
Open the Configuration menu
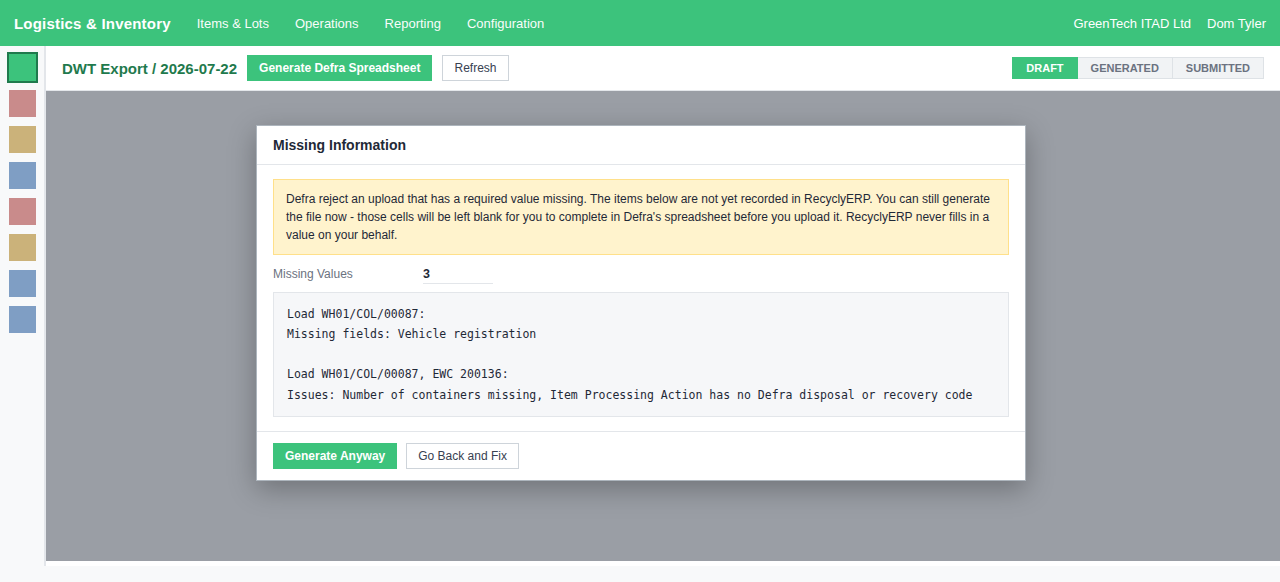(506, 23)
